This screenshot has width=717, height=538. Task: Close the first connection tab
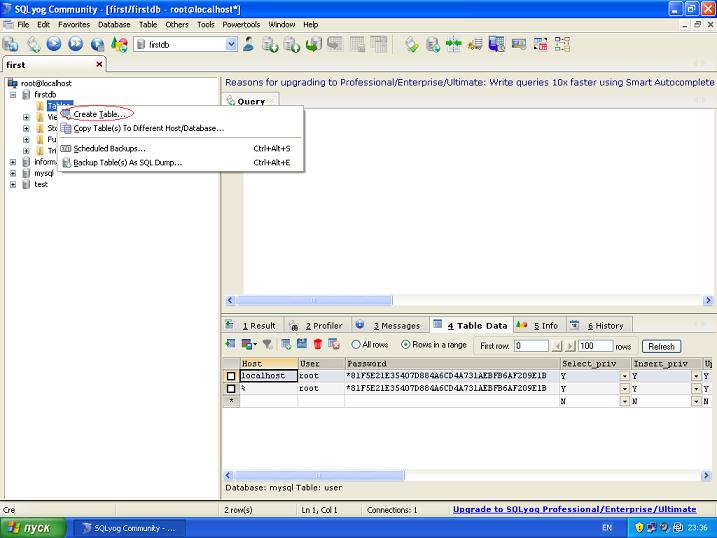[99, 64]
